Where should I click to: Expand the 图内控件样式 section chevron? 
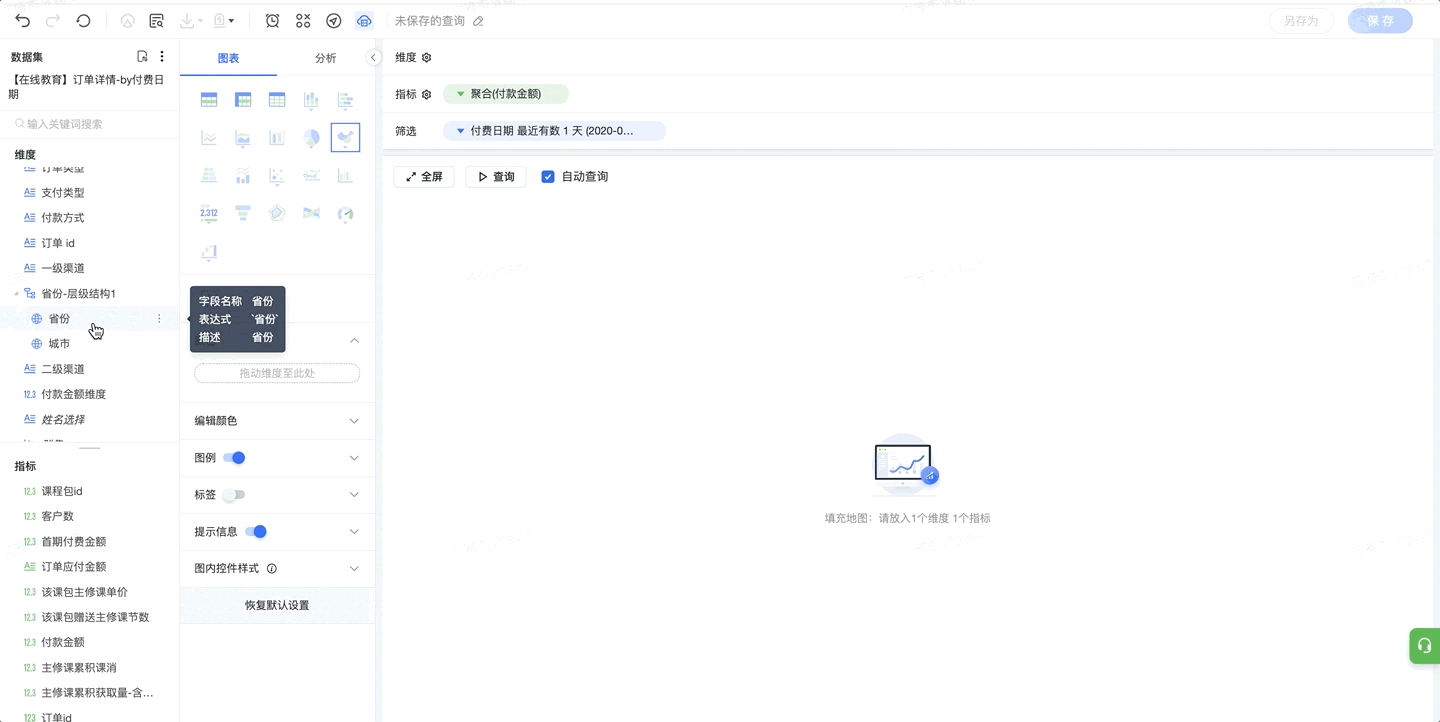[354, 569]
